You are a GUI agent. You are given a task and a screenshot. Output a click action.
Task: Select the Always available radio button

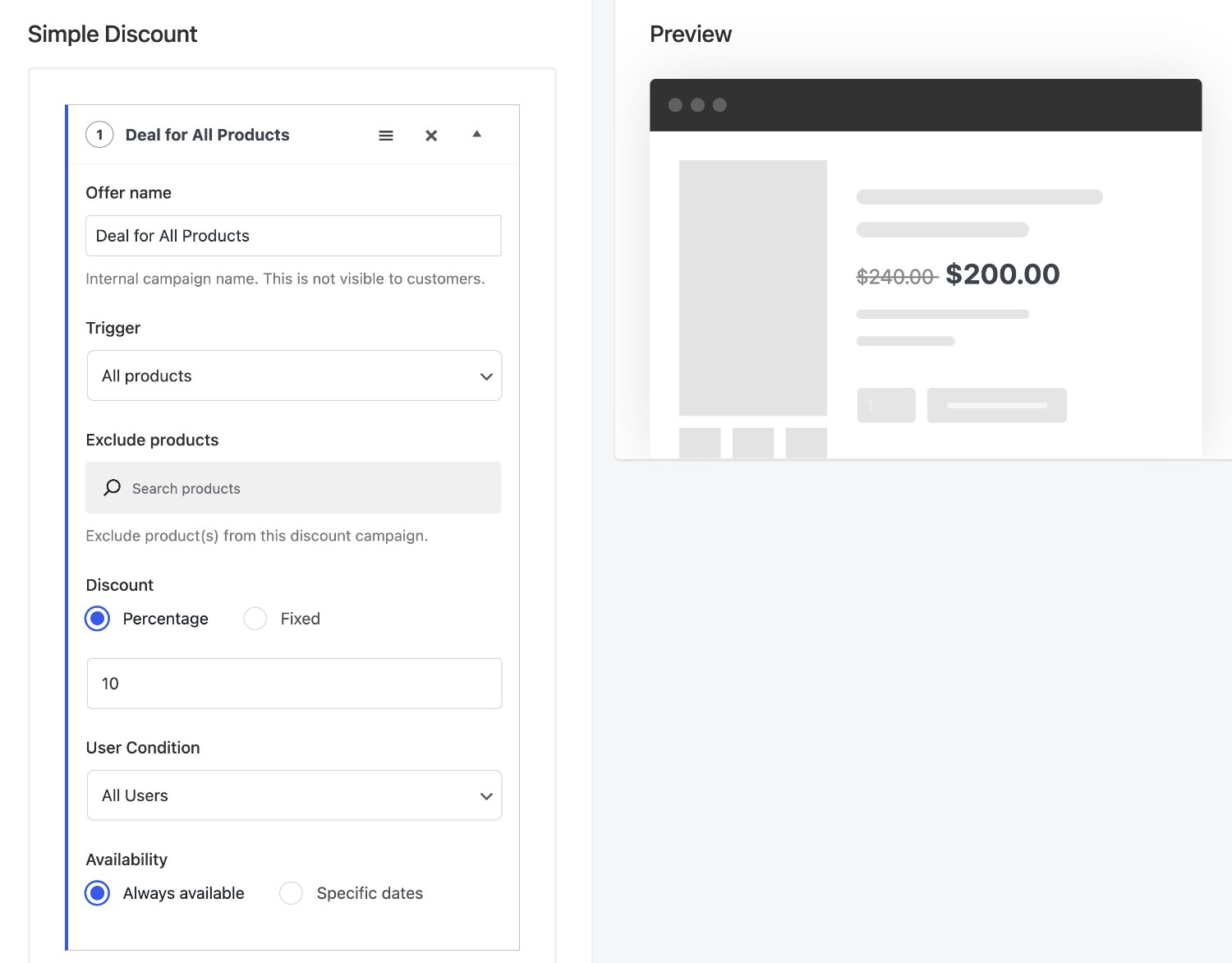tap(98, 893)
